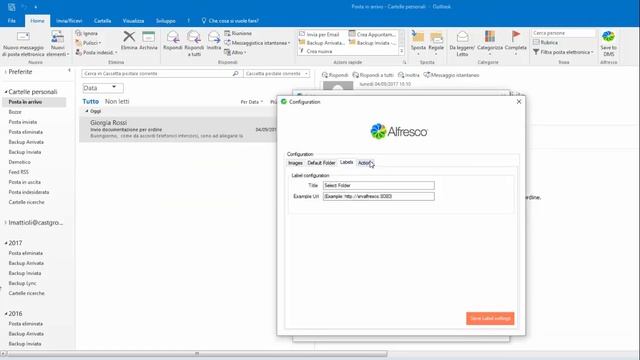
Task: Open the Categorizza color categories
Action: (x=490, y=44)
